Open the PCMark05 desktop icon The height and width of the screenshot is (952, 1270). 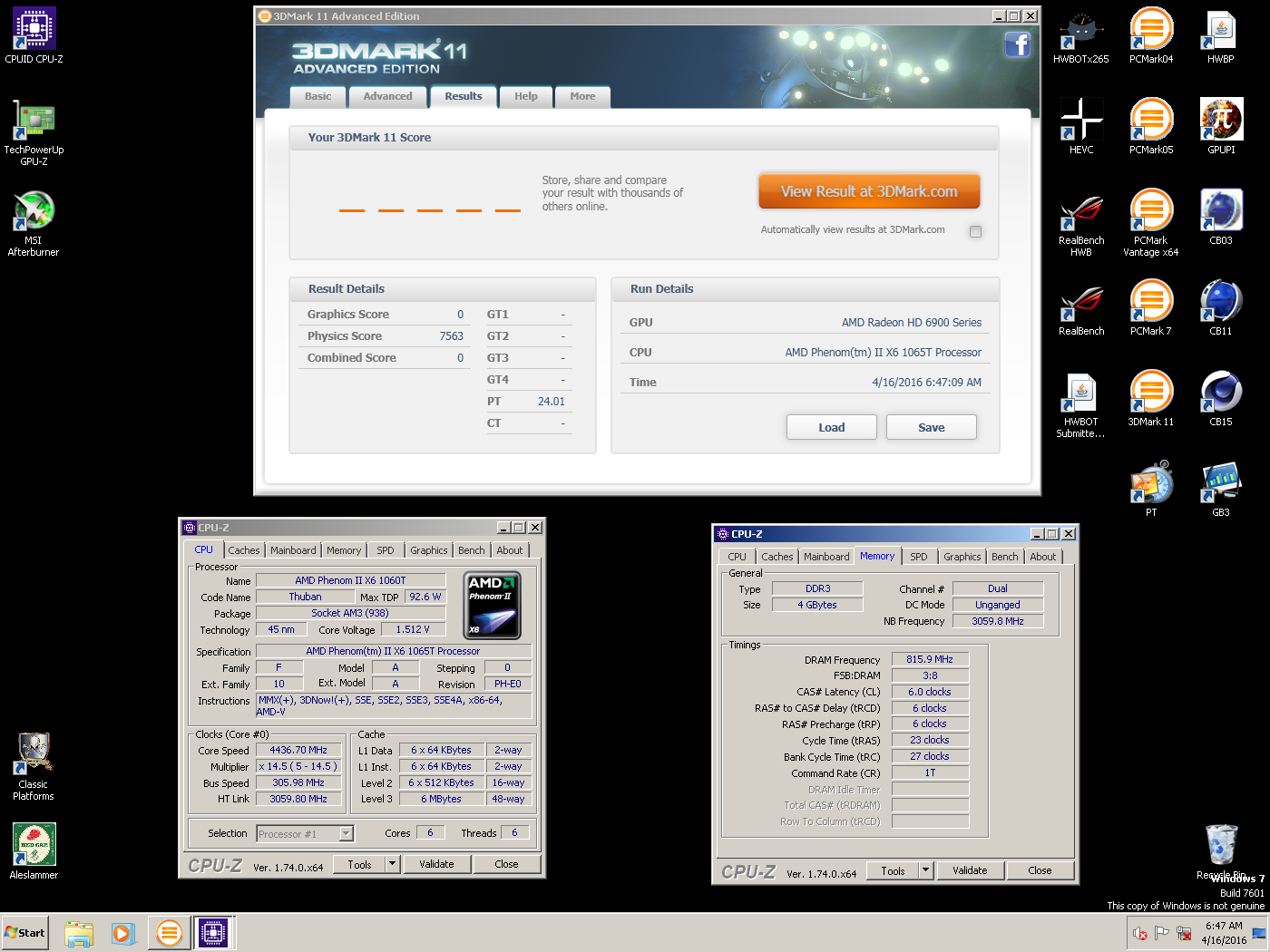(1151, 126)
